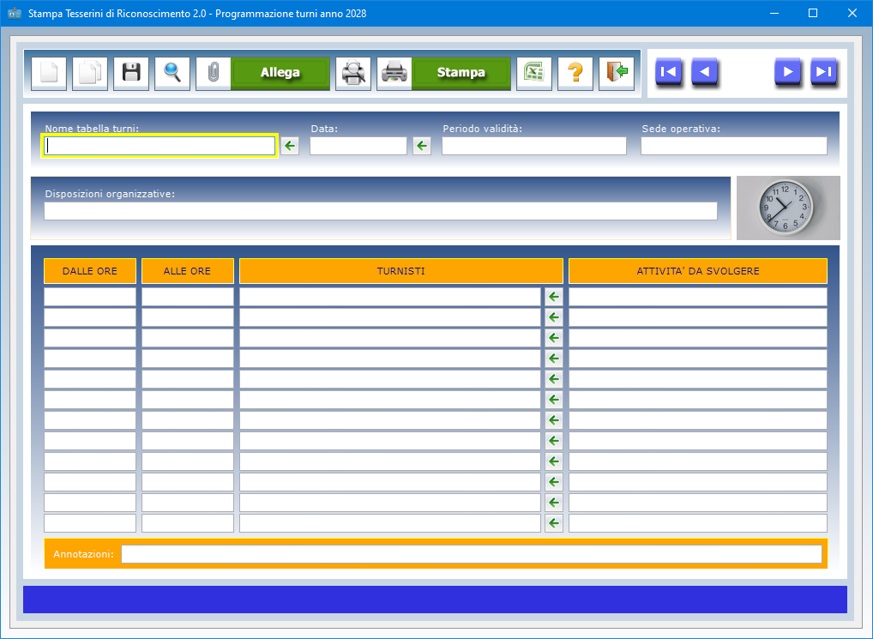Open search with the magnifying glass icon
Screen dimensions: 873x639
173,73
